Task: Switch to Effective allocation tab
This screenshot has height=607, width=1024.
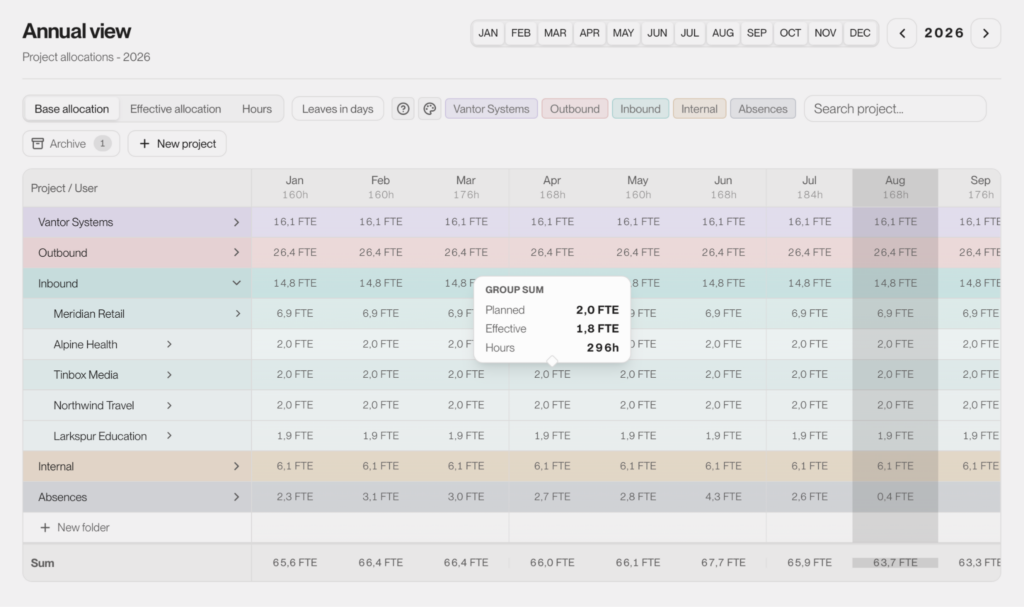Action: [x=176, y=108]
